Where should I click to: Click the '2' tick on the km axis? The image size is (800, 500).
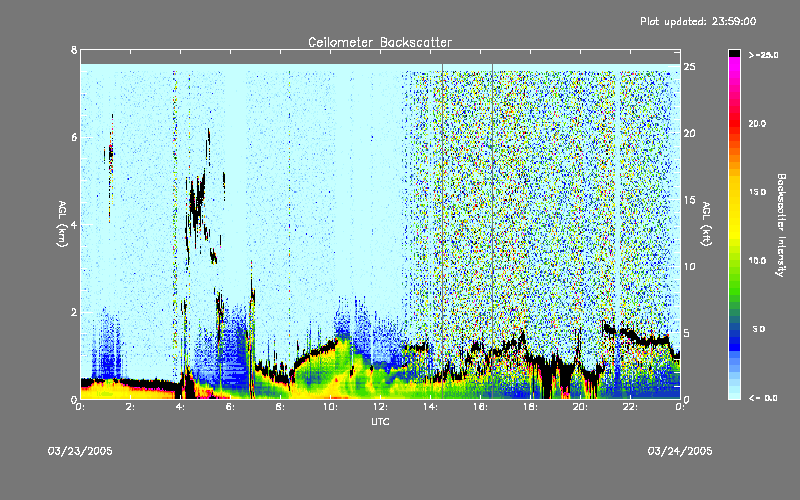click(74, 312)
